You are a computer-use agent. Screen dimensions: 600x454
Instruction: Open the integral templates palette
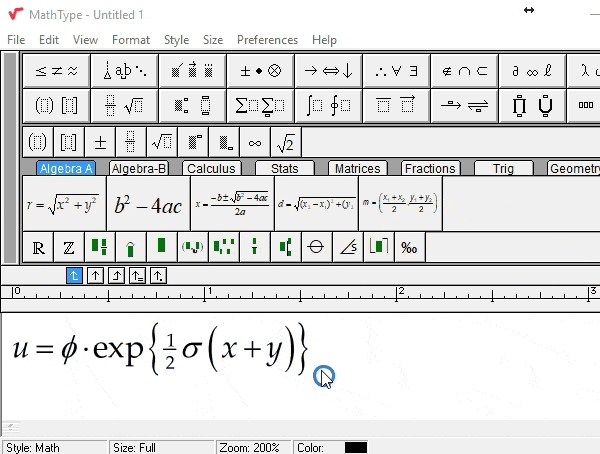[x=328, y=106]
